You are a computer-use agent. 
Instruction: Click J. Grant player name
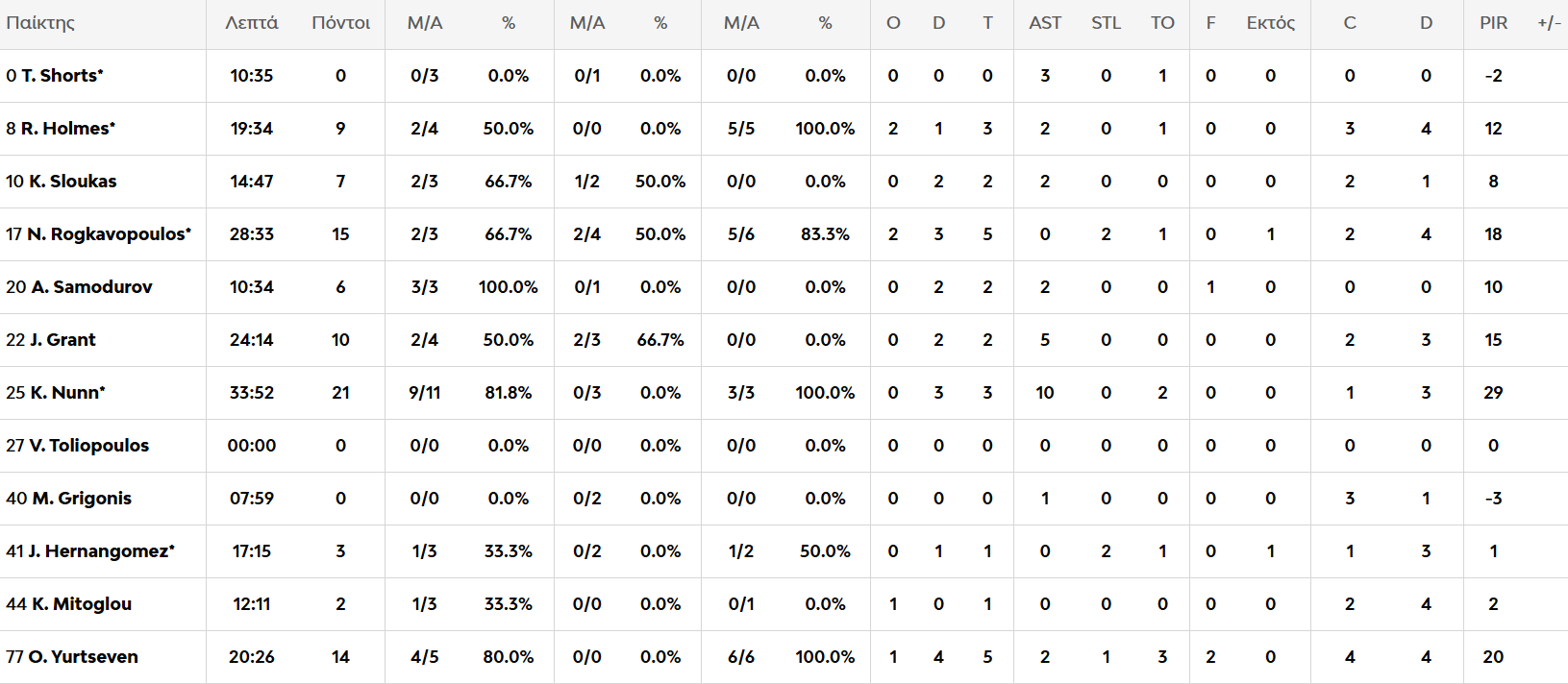(x=62, y=340)
